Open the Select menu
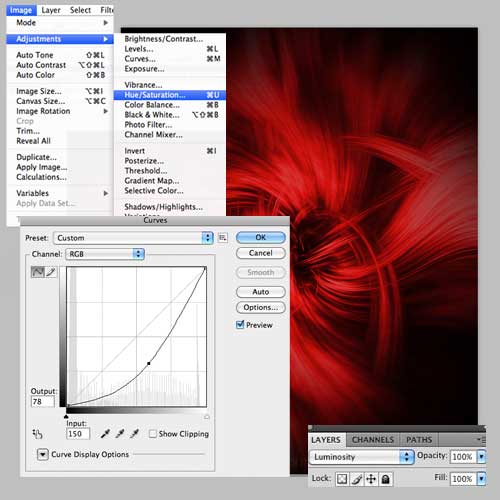This screenshot has height=500, width=500. pos(80,10)
